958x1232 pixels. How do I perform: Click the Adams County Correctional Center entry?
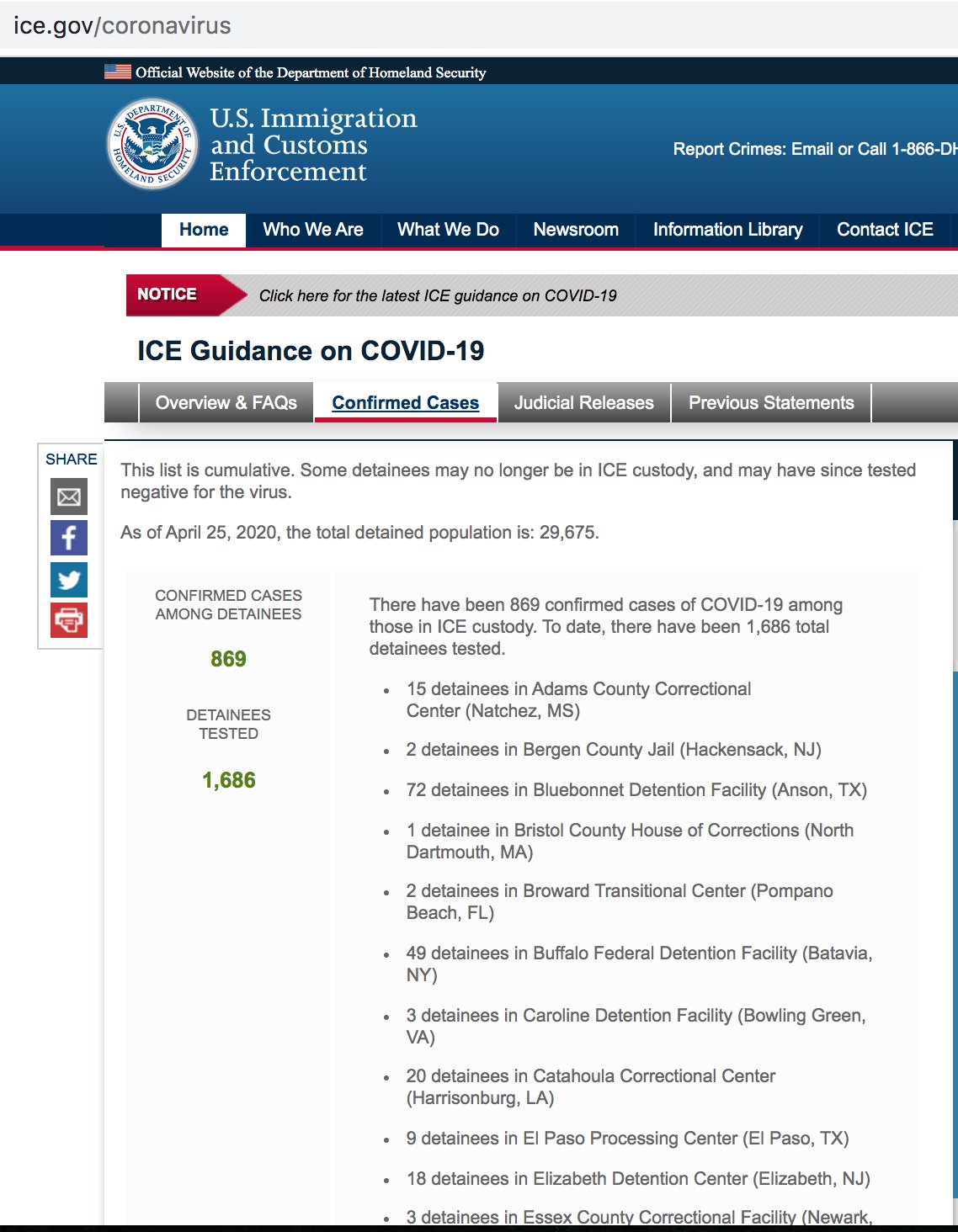pos(578,700)
